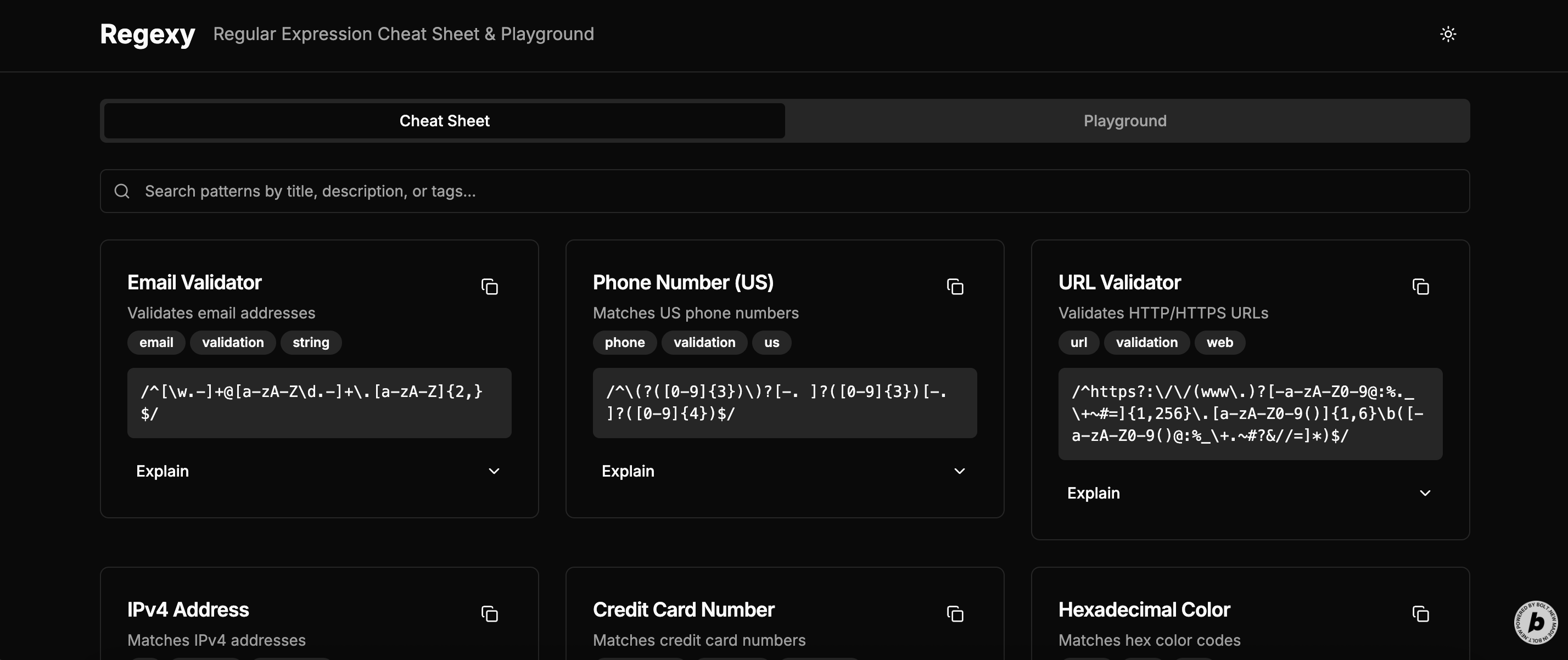Viewport: 1568px width, 660px height.
Task: Click the Email Validator regex code block
Action: pos(319,402)
